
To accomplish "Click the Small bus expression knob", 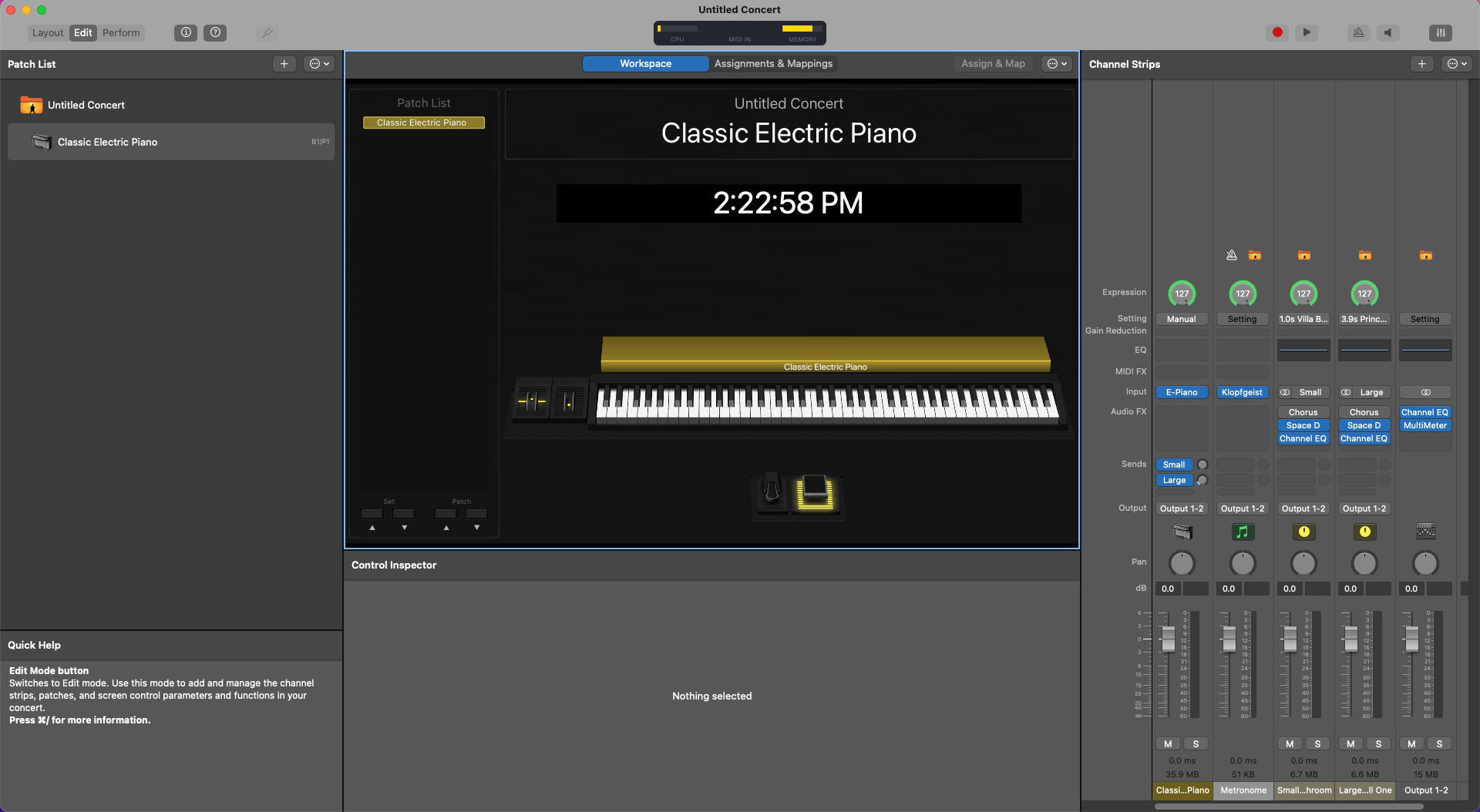I will pos(1303,294).
